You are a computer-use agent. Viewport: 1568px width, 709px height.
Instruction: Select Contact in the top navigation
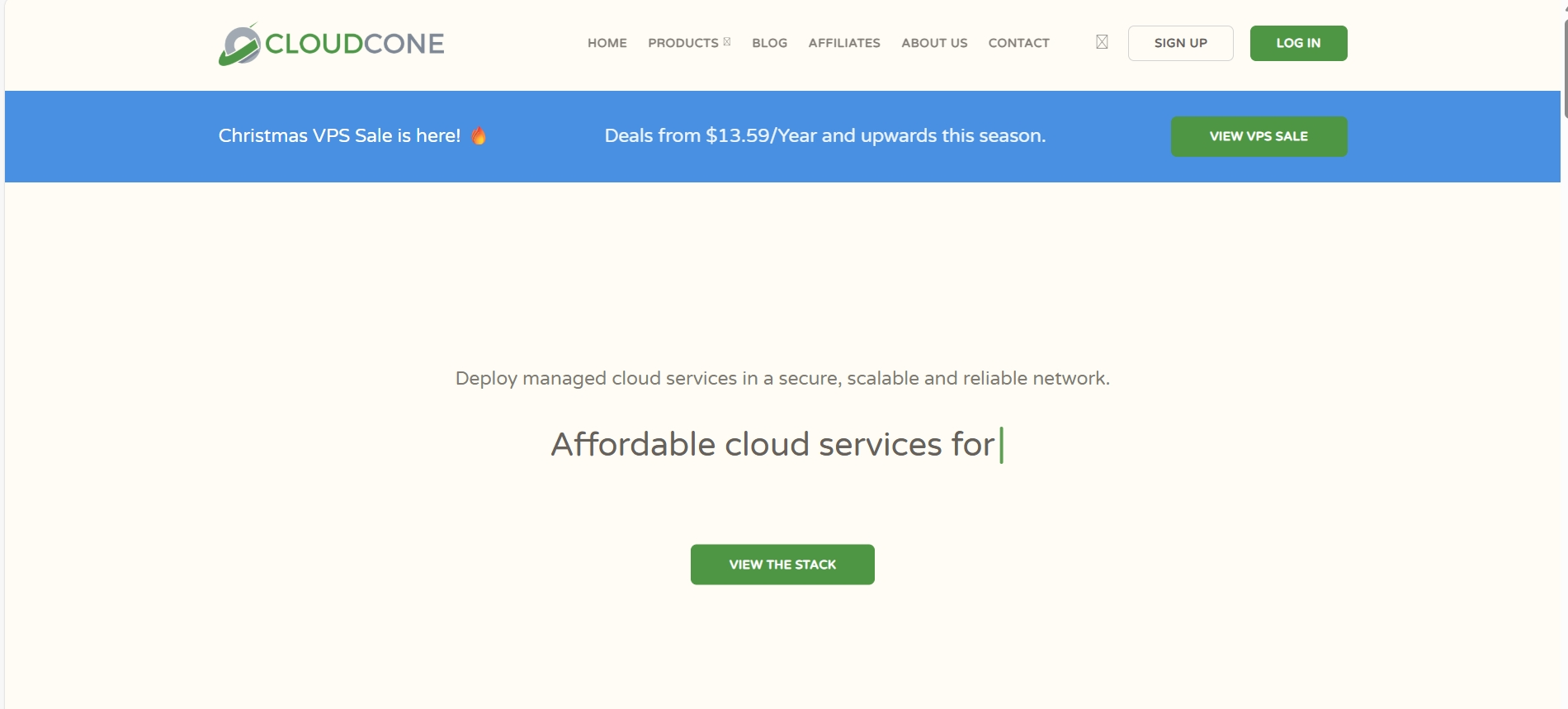tap(1018, 43)
